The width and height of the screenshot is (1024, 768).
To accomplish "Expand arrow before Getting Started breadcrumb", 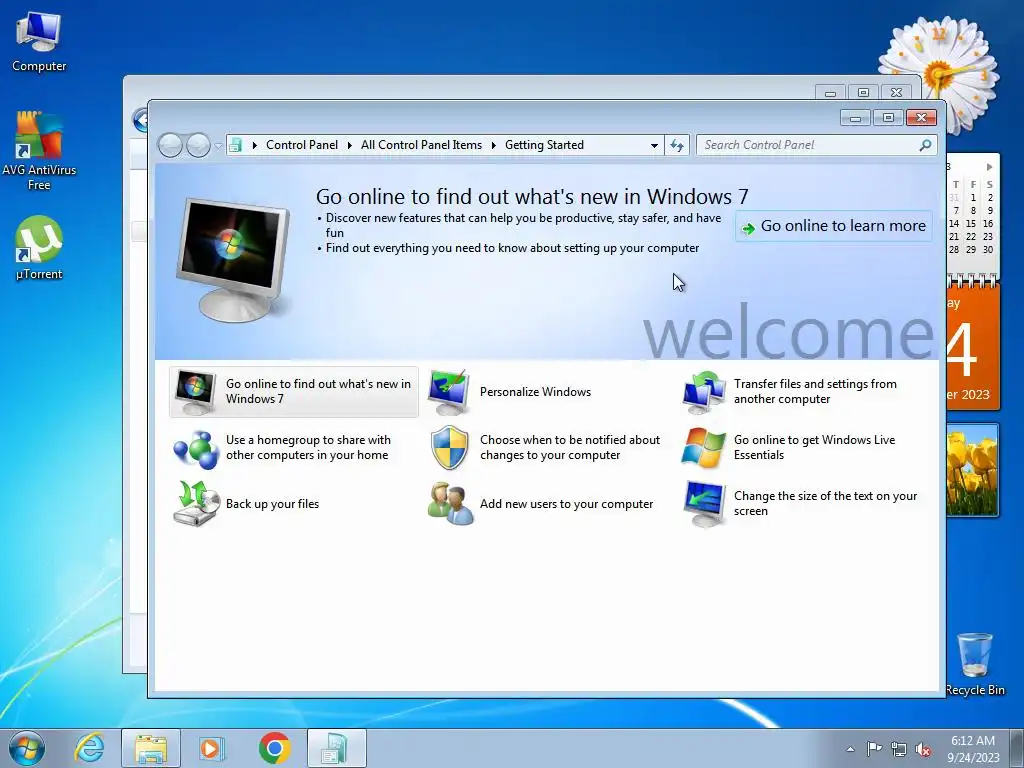I will pos(493,145).
